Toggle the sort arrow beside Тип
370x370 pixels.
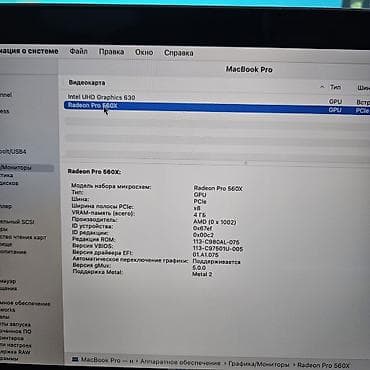pyautogui.click(x=322, y=87)
